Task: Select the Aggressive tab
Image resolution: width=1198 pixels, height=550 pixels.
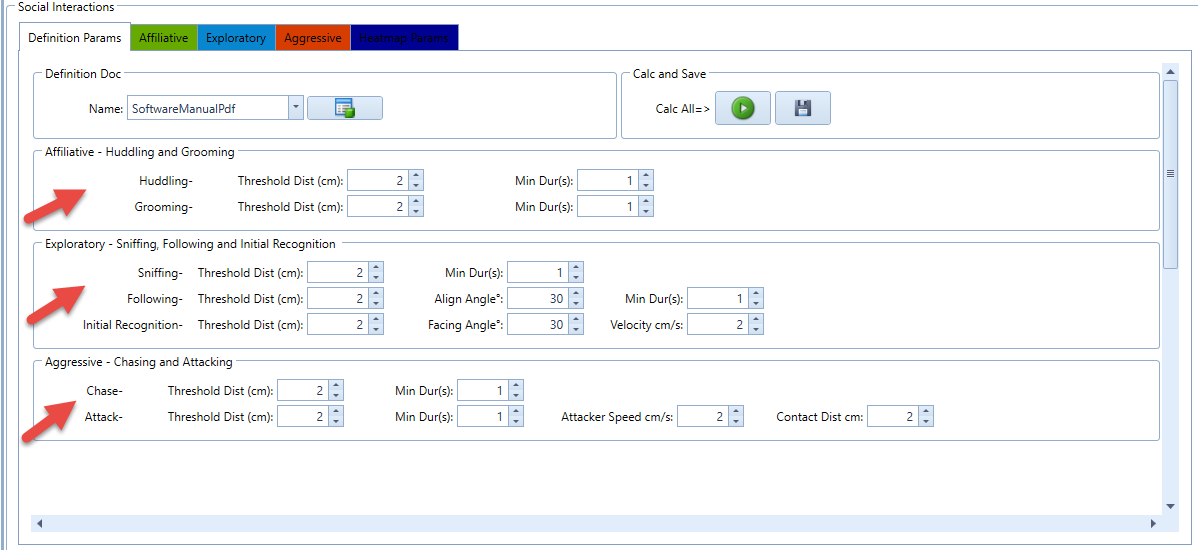Action: (x=312, y=38)
